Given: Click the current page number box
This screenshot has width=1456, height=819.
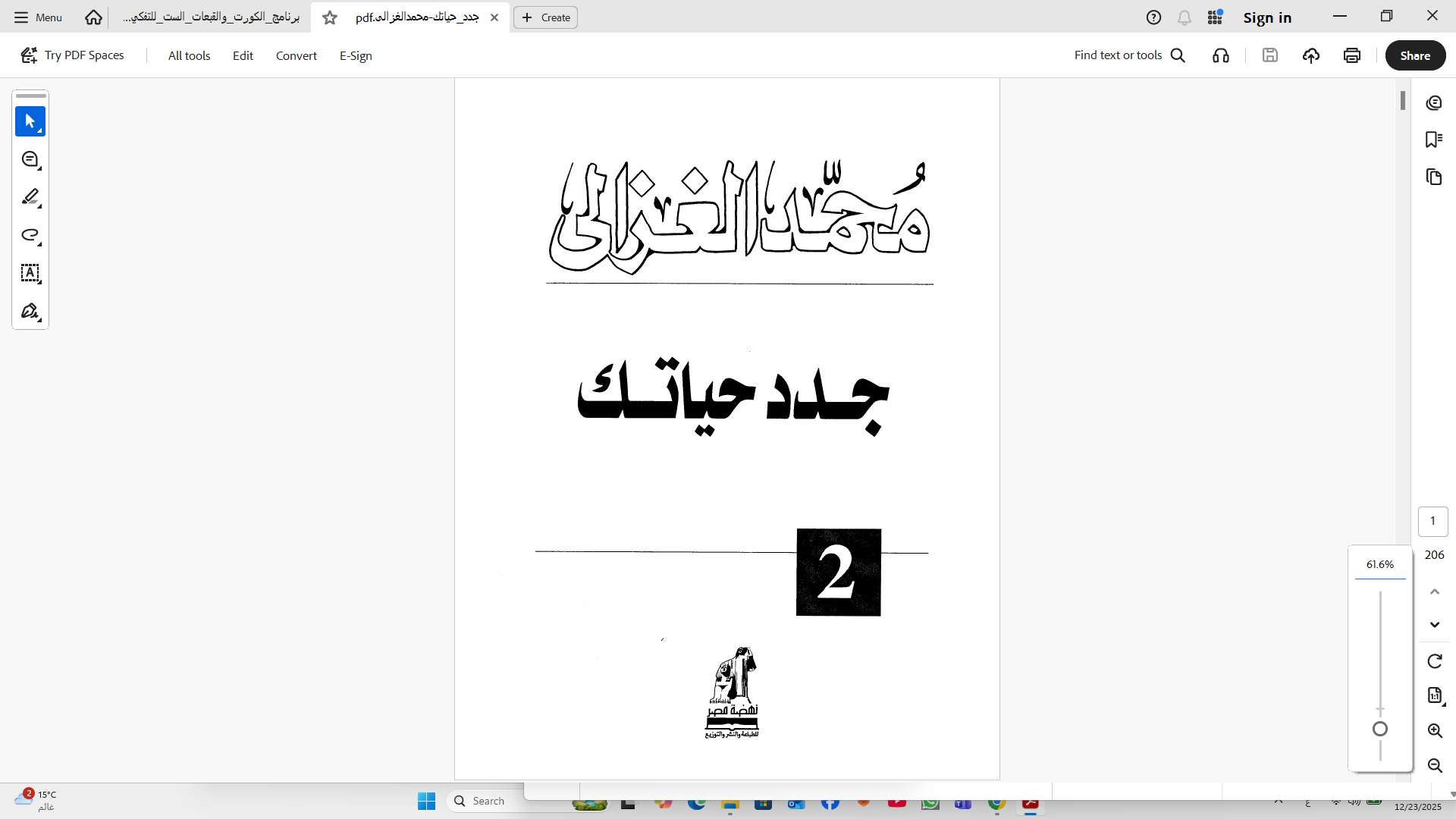Looking at the screenshot, I should click(x=1432, y=521).
